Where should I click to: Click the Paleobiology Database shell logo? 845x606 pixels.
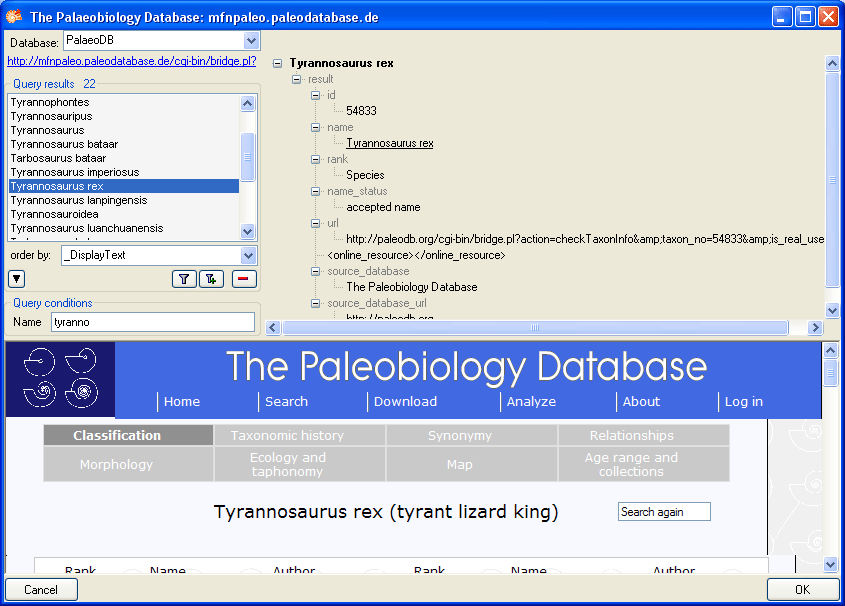60,379
